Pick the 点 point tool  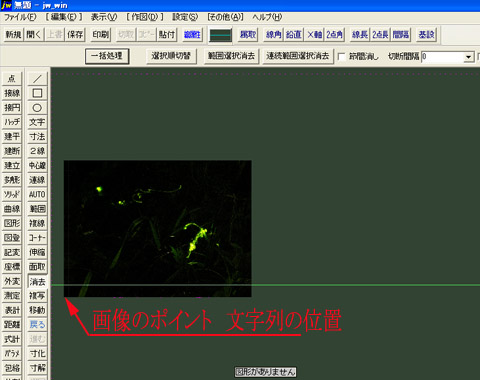click(12, 79)
